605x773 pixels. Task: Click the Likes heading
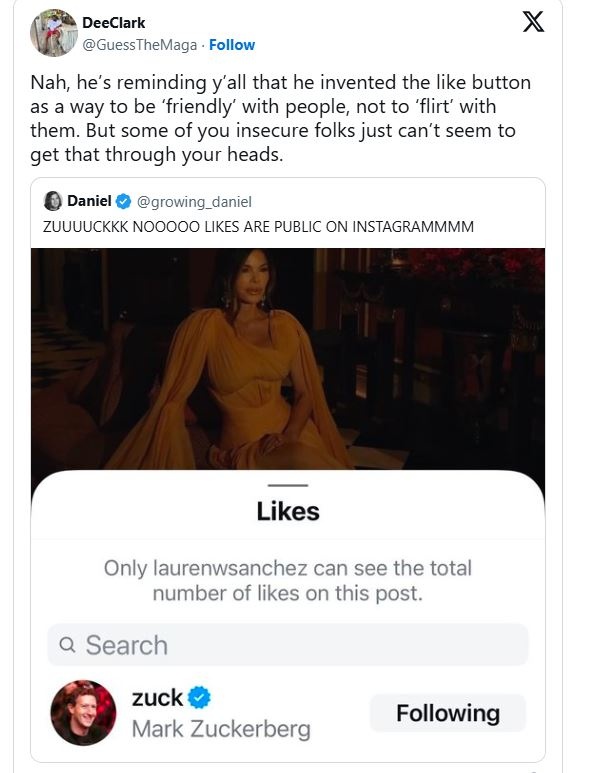click(x=288, y=511)
